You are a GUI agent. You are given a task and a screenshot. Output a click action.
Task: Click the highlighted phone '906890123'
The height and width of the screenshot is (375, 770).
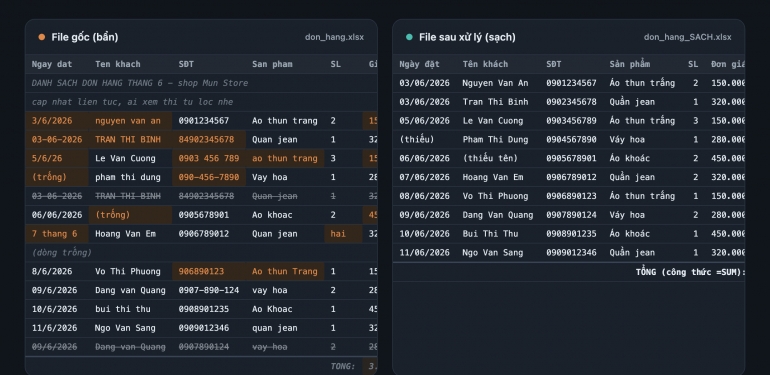click(x=209, y=271)
